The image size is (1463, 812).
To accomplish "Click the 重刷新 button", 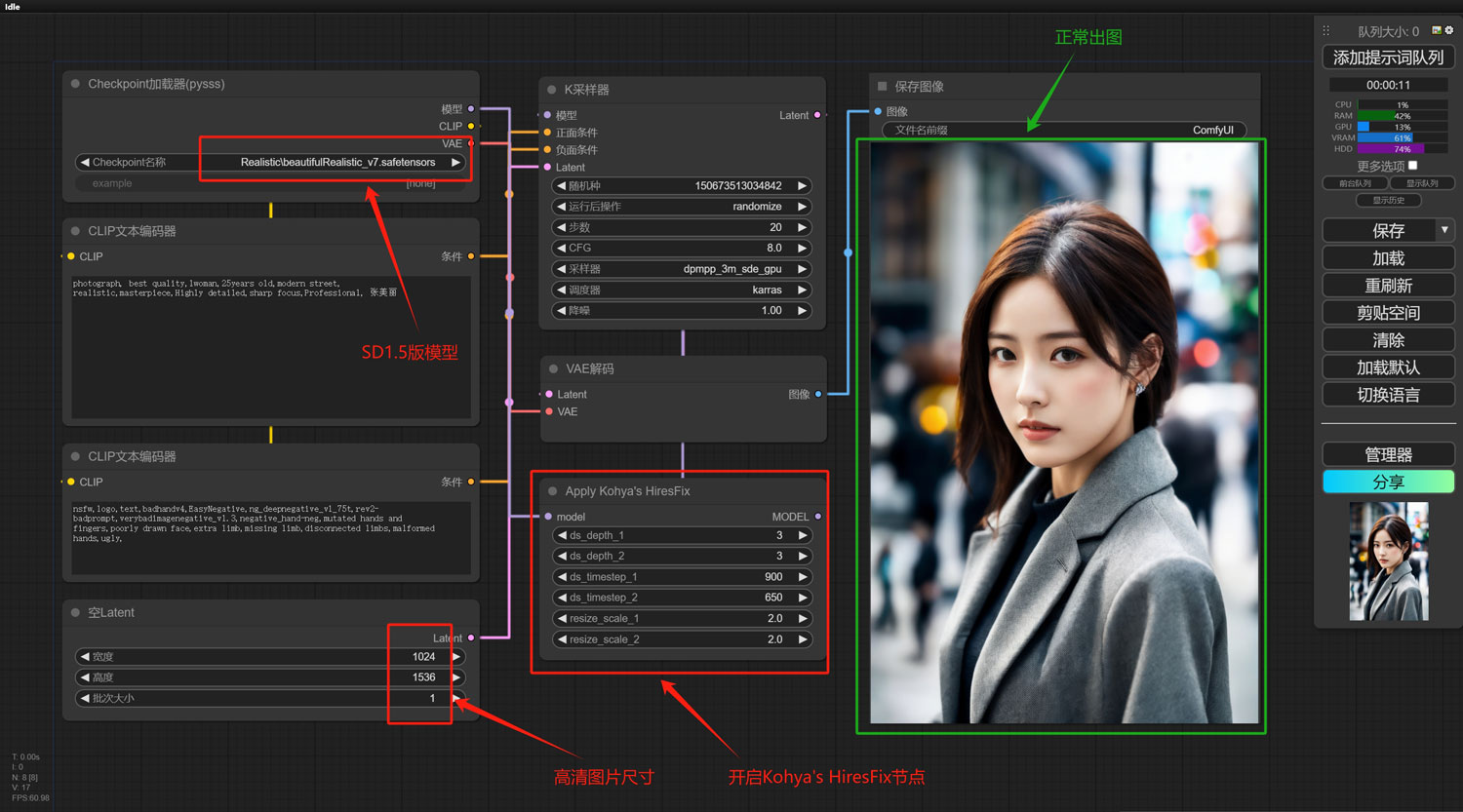I will (x=1388, y=286).
